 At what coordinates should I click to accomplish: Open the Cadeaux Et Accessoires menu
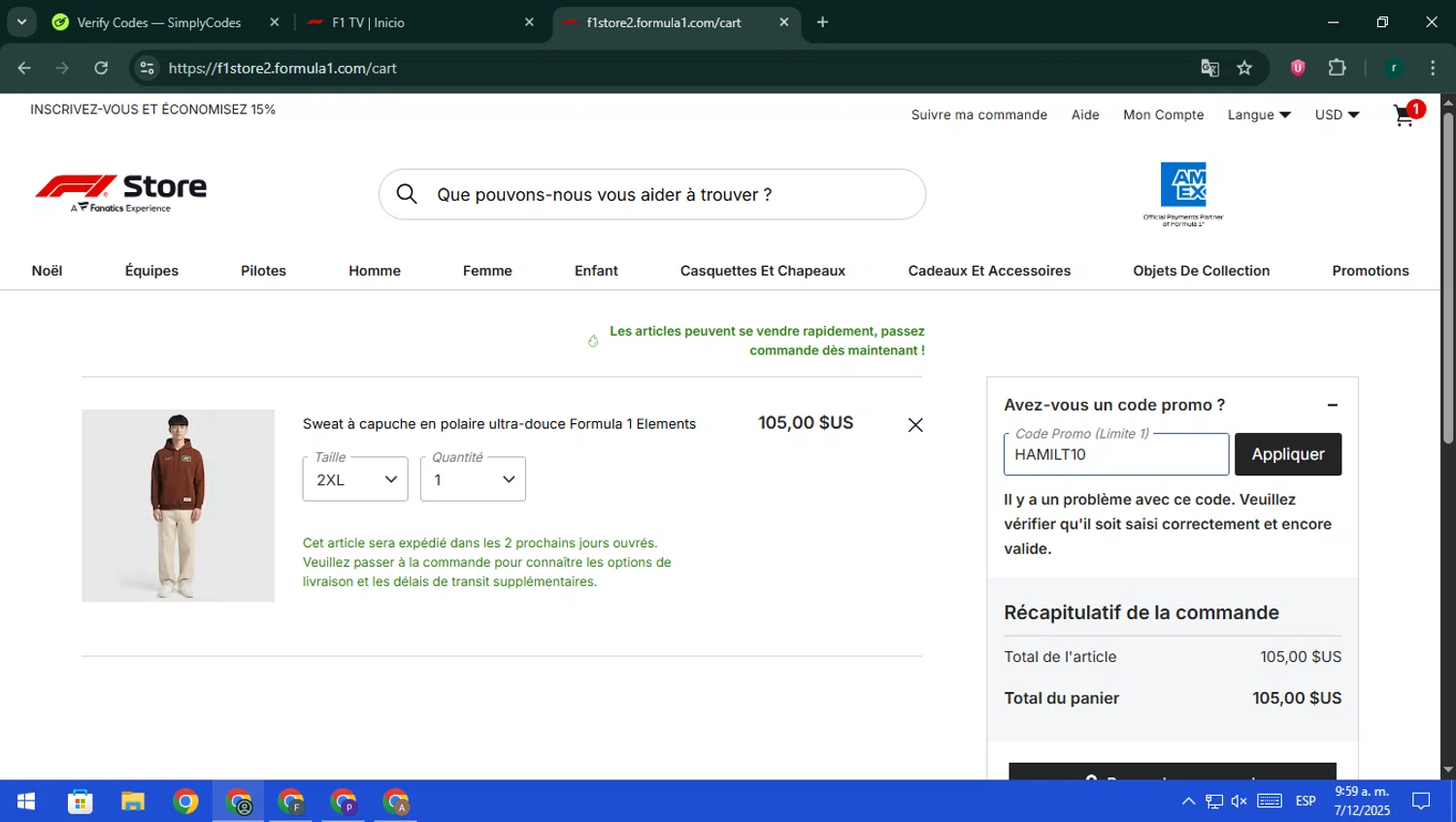(989, 271)
